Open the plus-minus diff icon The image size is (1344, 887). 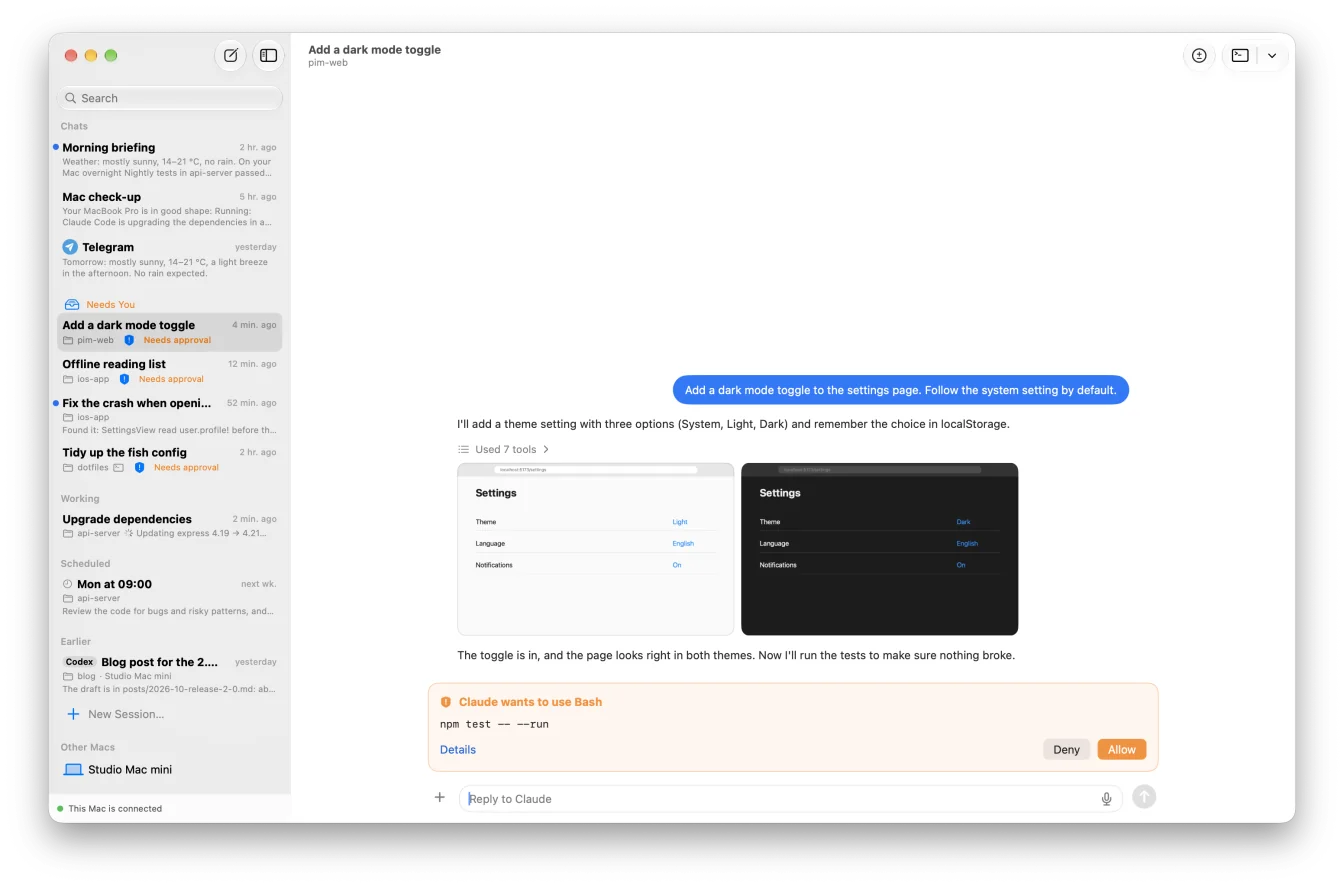1199,56
